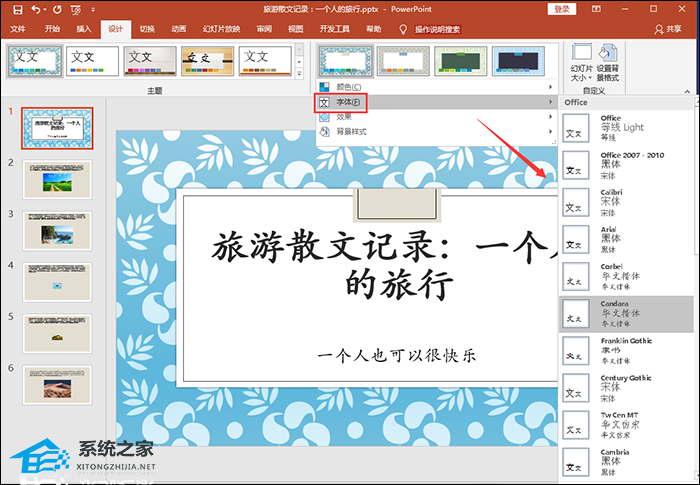
Task: Open the 背景样式 submenu
Action: click(437, 131)
